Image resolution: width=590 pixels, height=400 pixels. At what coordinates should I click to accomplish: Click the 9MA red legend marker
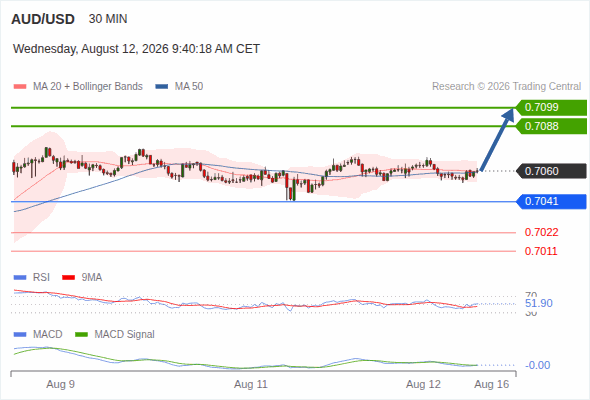click(x=68, y=278)
